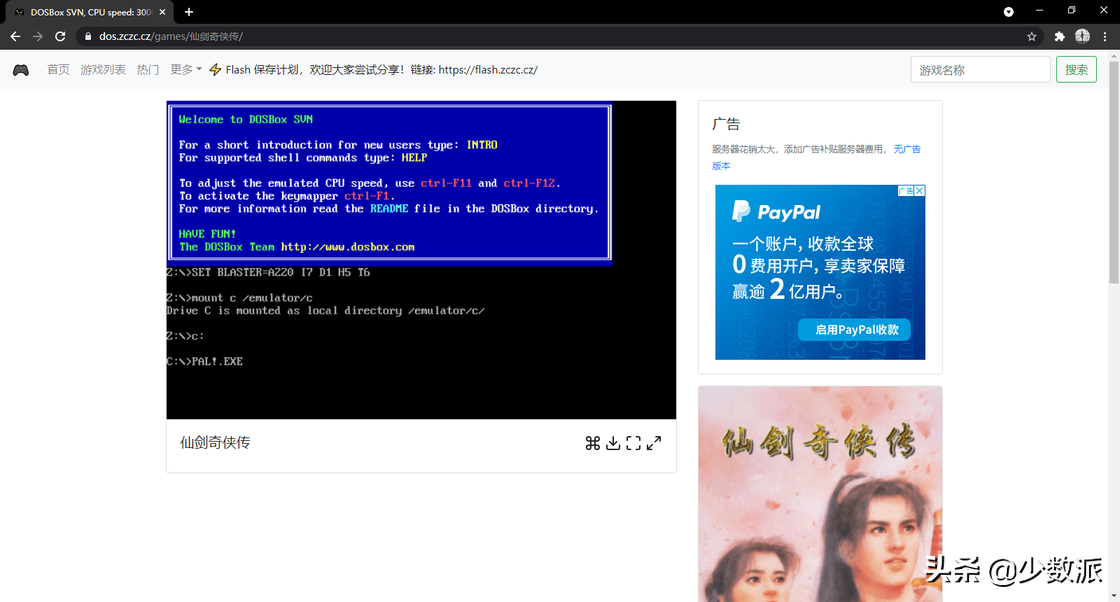Image resolution: width=1120 pixels, height=602 pixels.
Task: Open the 首页 nav item
Action: [x=58, y=70]
